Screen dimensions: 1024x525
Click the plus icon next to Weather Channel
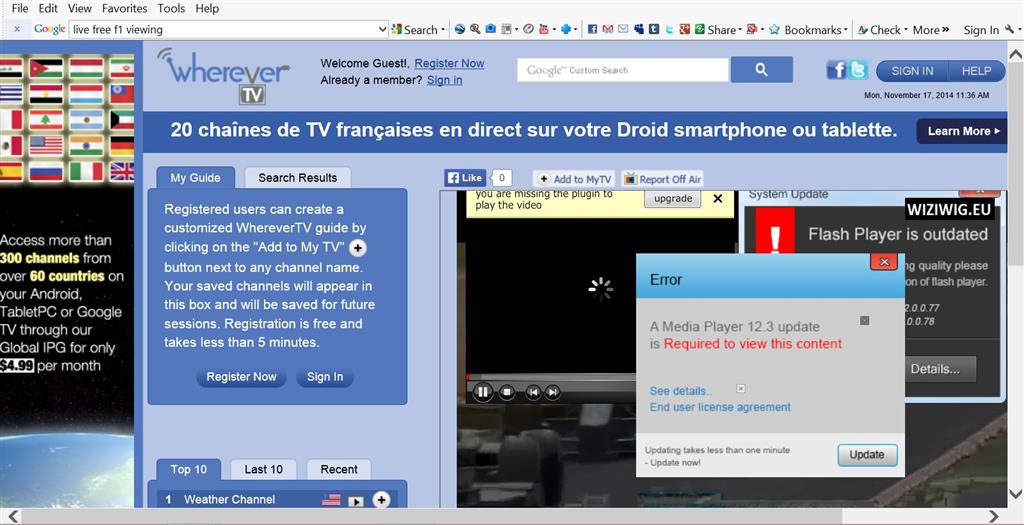click(x=381, y=500)
